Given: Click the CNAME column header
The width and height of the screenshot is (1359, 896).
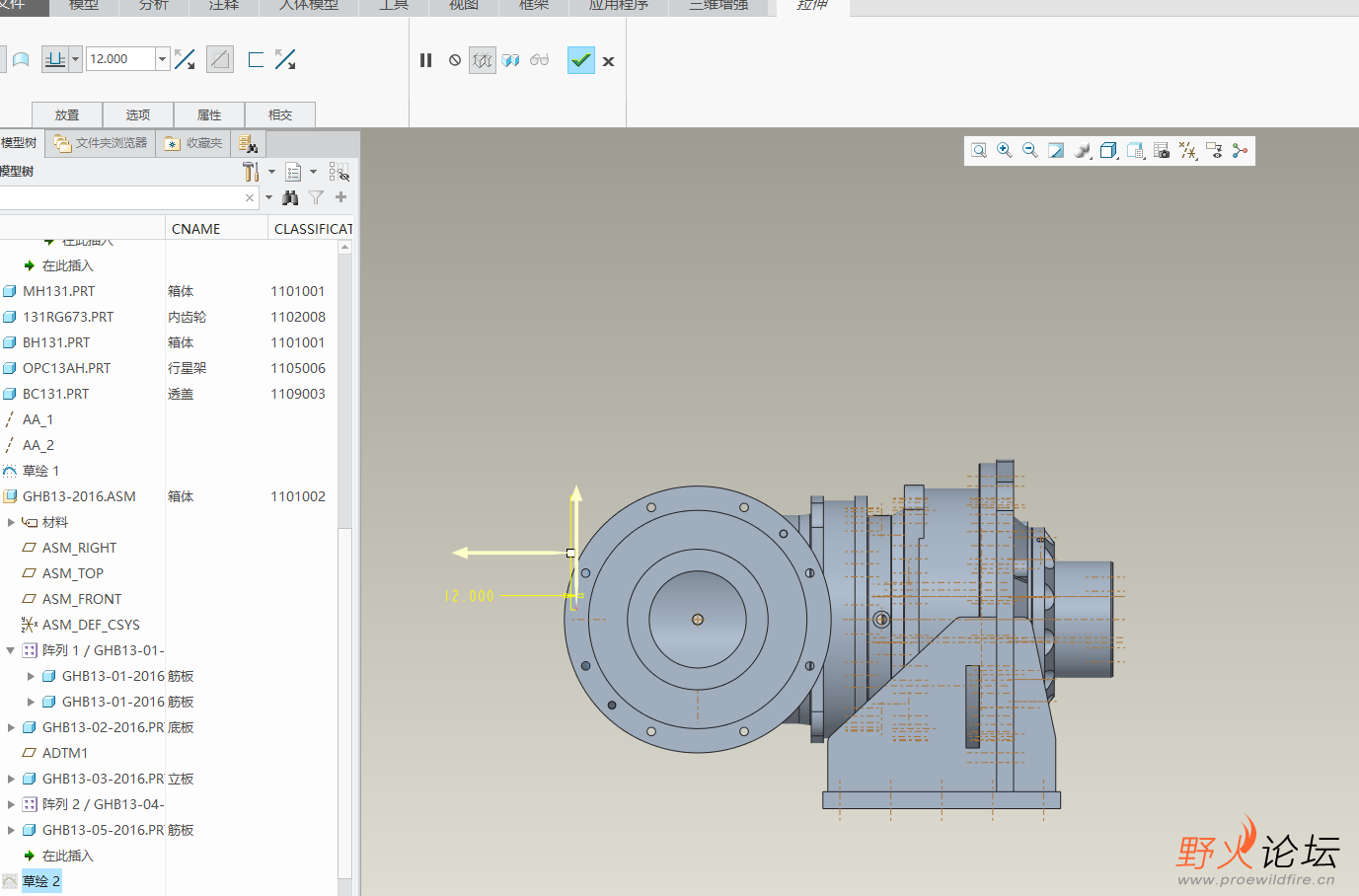Looking at the screenshot, I should (216, 229).
